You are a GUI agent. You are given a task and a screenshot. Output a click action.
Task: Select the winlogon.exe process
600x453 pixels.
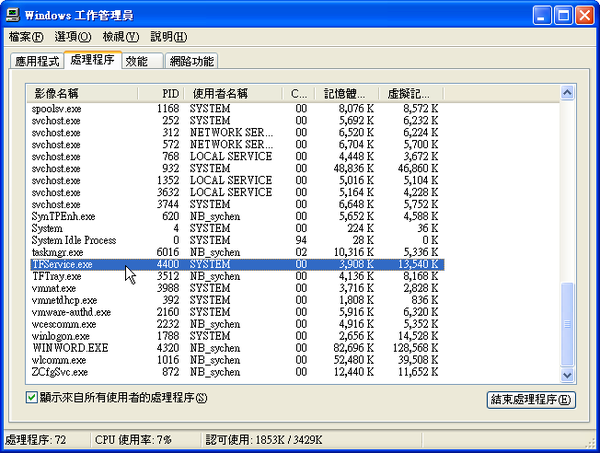click(237, 336)
